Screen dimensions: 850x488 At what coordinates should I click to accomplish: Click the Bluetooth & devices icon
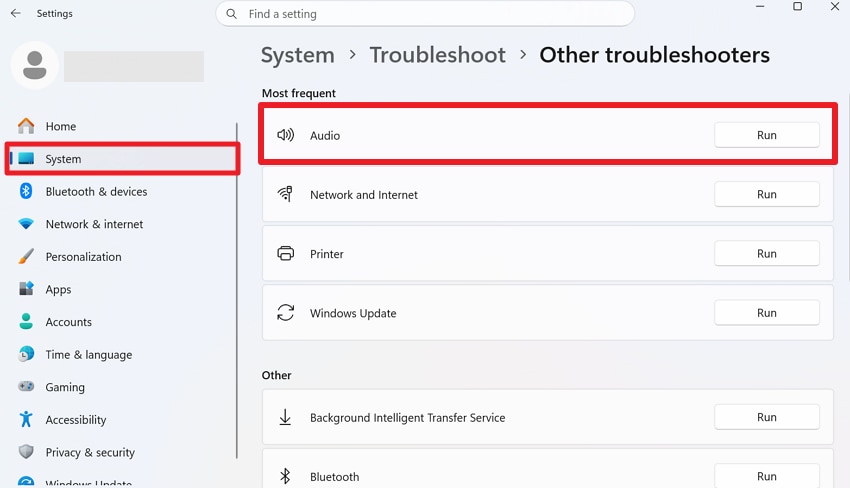25,191
